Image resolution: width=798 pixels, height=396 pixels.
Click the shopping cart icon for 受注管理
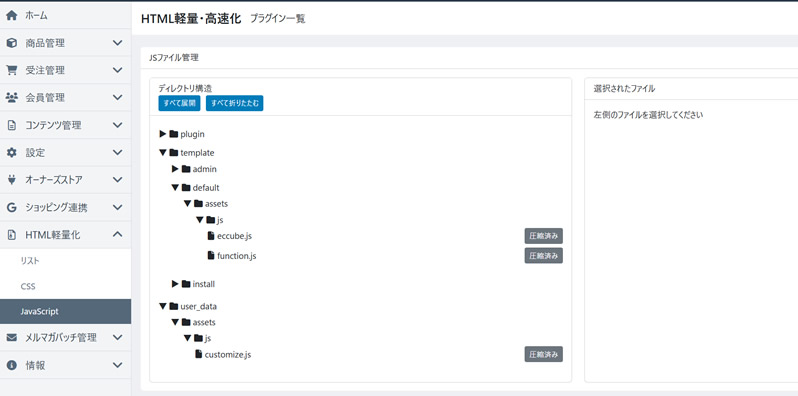[x=11, y=70]
